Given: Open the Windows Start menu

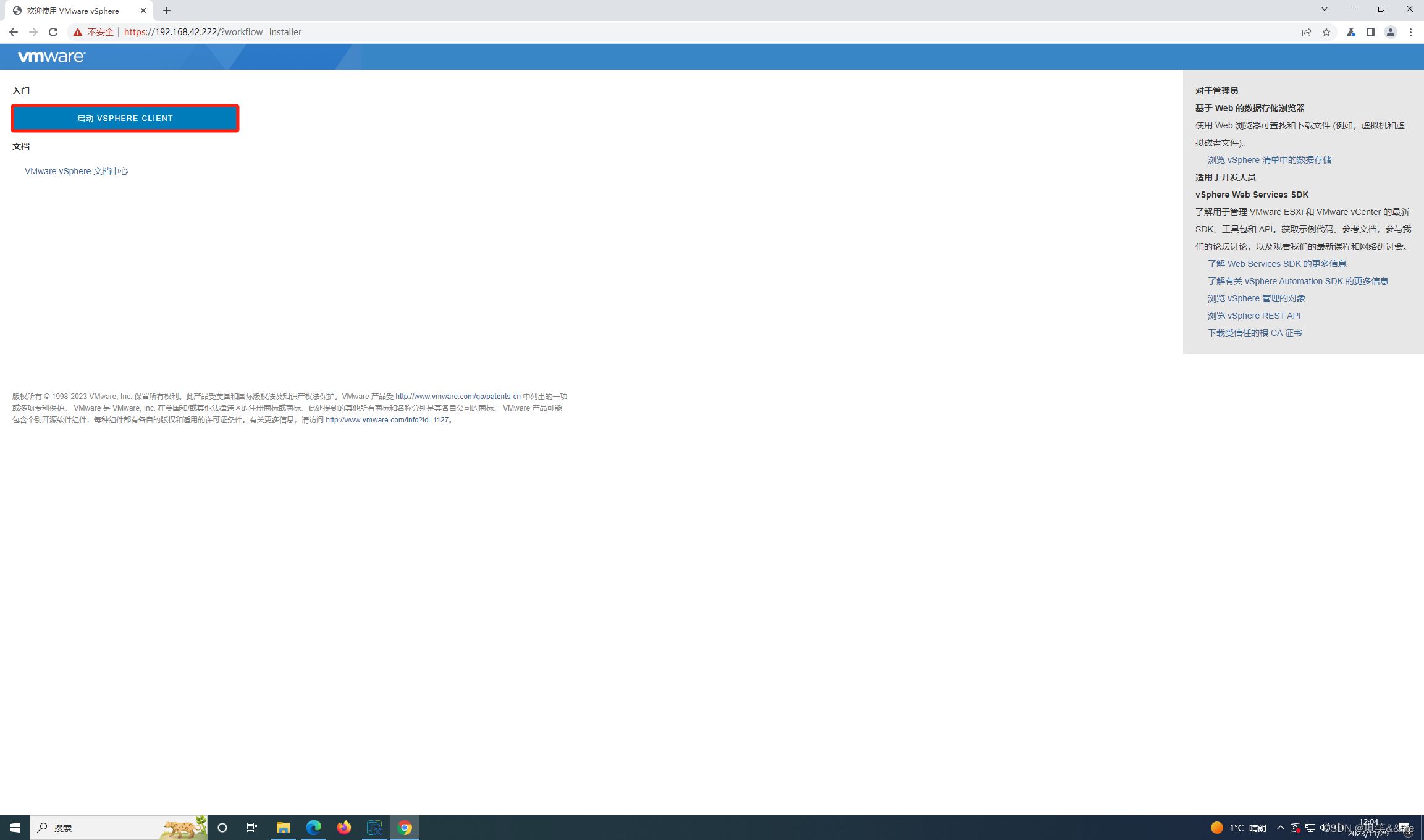Looking at the screenshot, I should [x=15, y=828].
